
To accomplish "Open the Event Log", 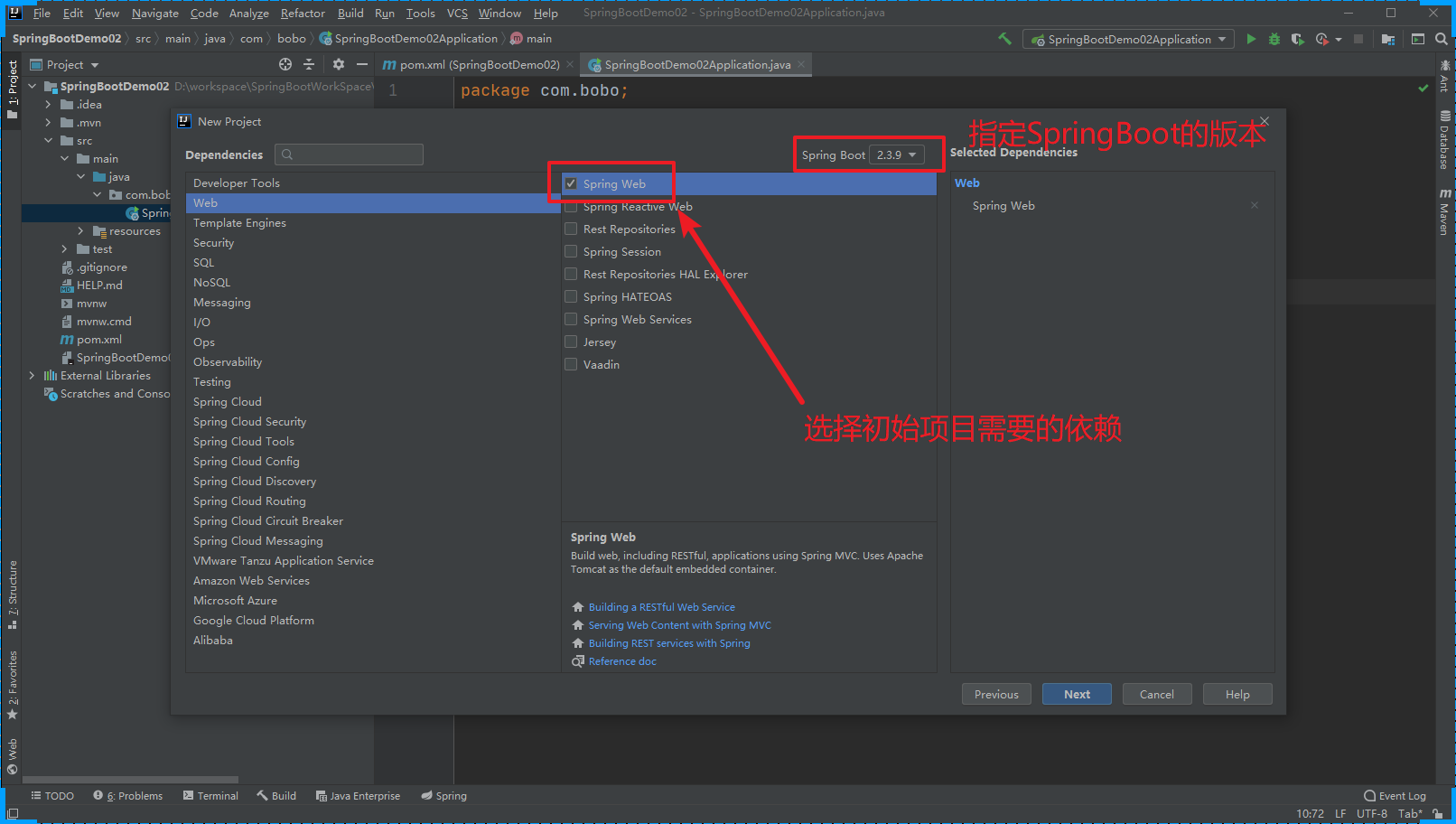I will (1395, 796).
